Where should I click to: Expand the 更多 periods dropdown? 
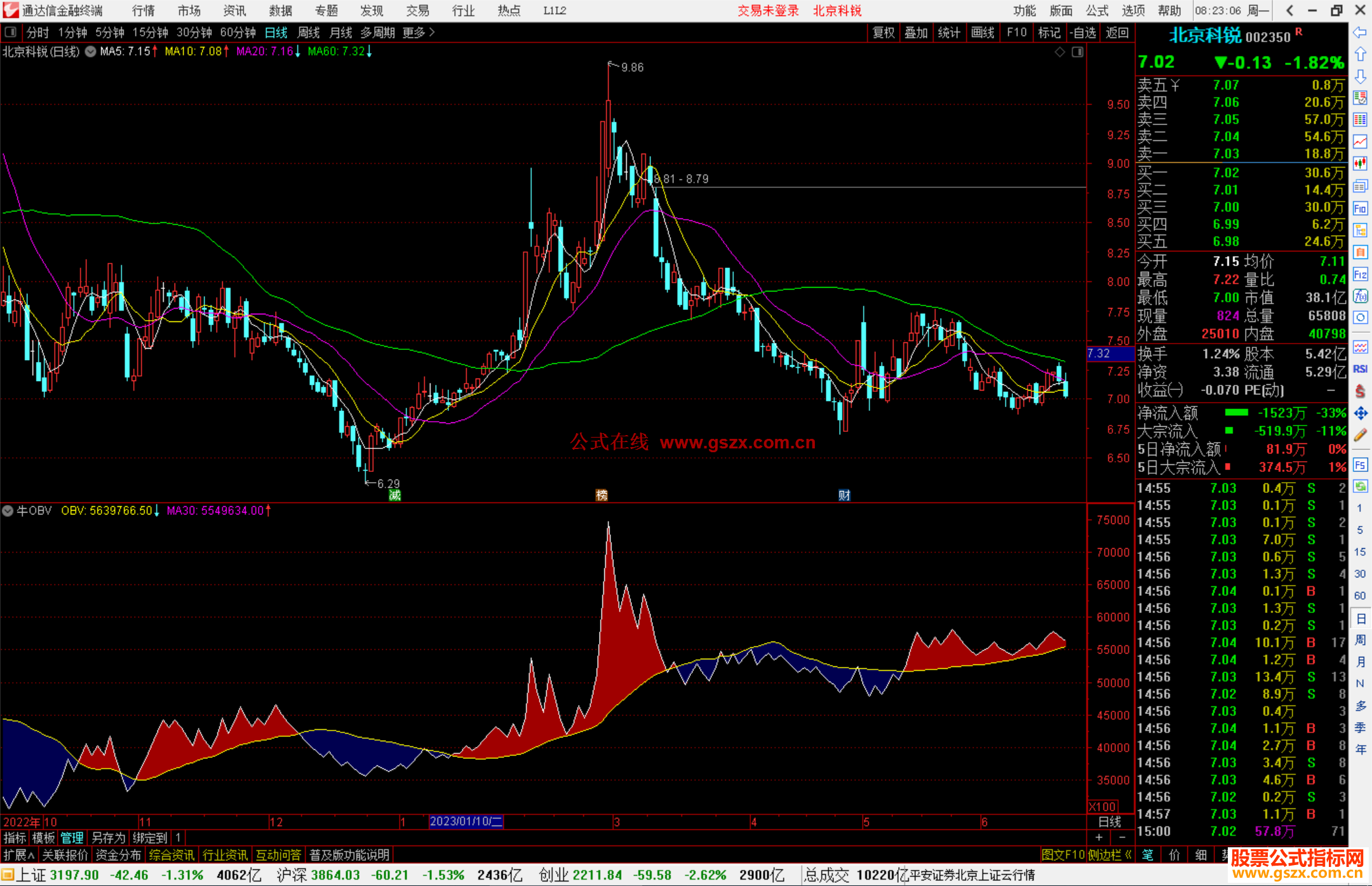[419, 32]
